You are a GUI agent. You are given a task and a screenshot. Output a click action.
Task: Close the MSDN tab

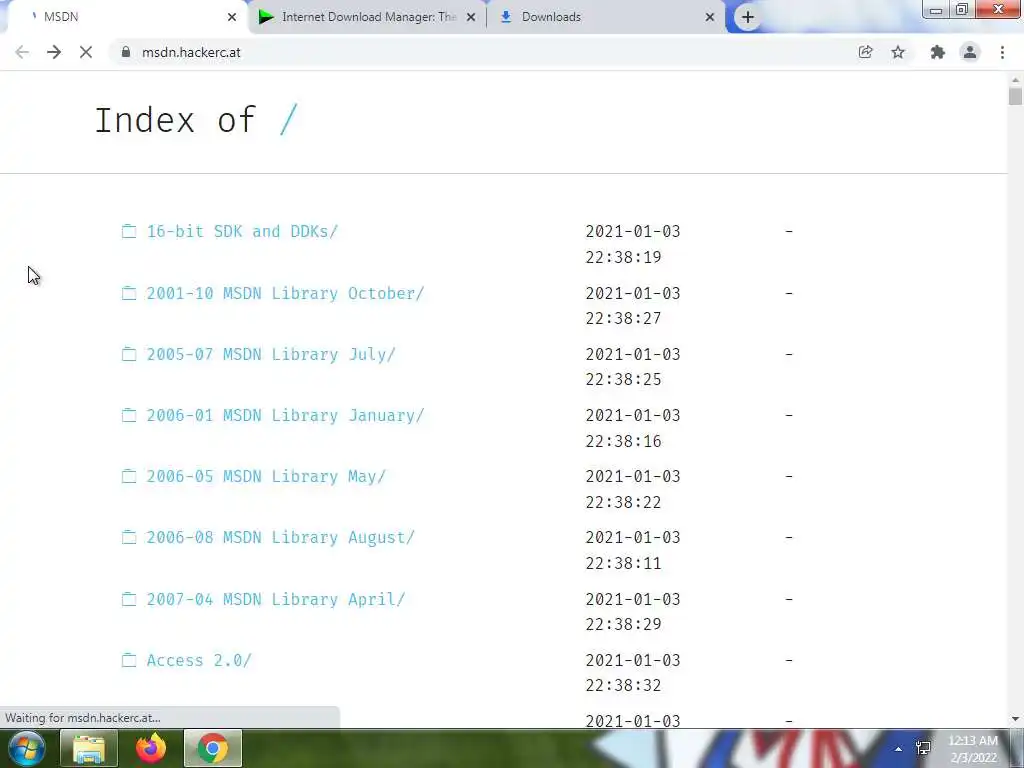tap(232, 17)
